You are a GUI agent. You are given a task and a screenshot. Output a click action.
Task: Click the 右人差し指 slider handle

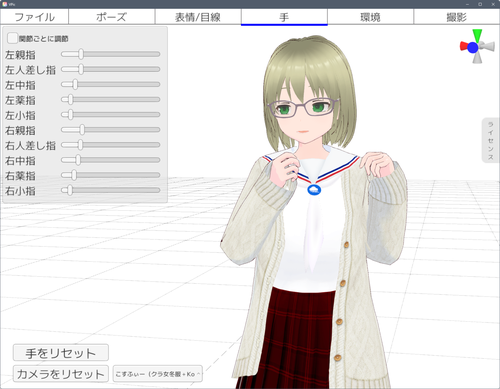point(80,145)
